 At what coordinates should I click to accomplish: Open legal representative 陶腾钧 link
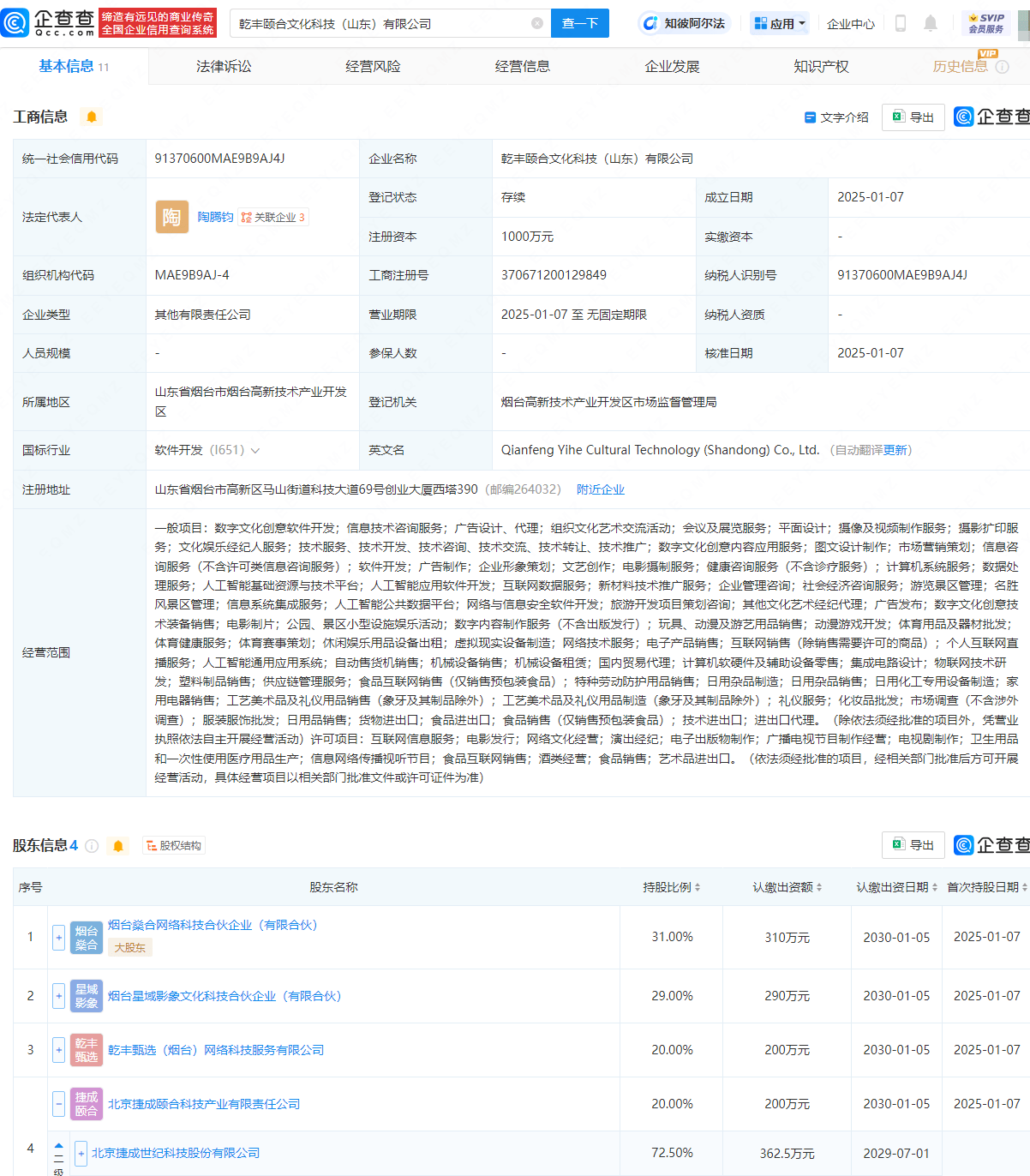215,218
